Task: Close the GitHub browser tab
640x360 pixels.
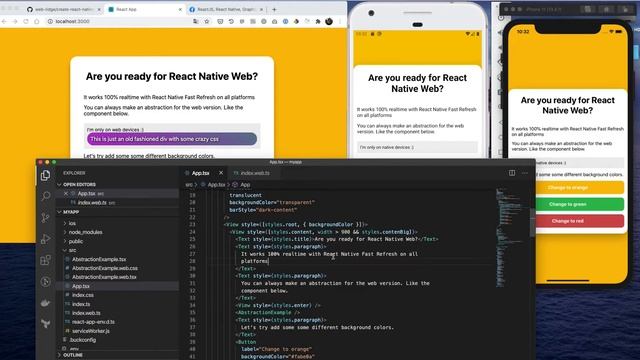Action: (x=99, y=9)
